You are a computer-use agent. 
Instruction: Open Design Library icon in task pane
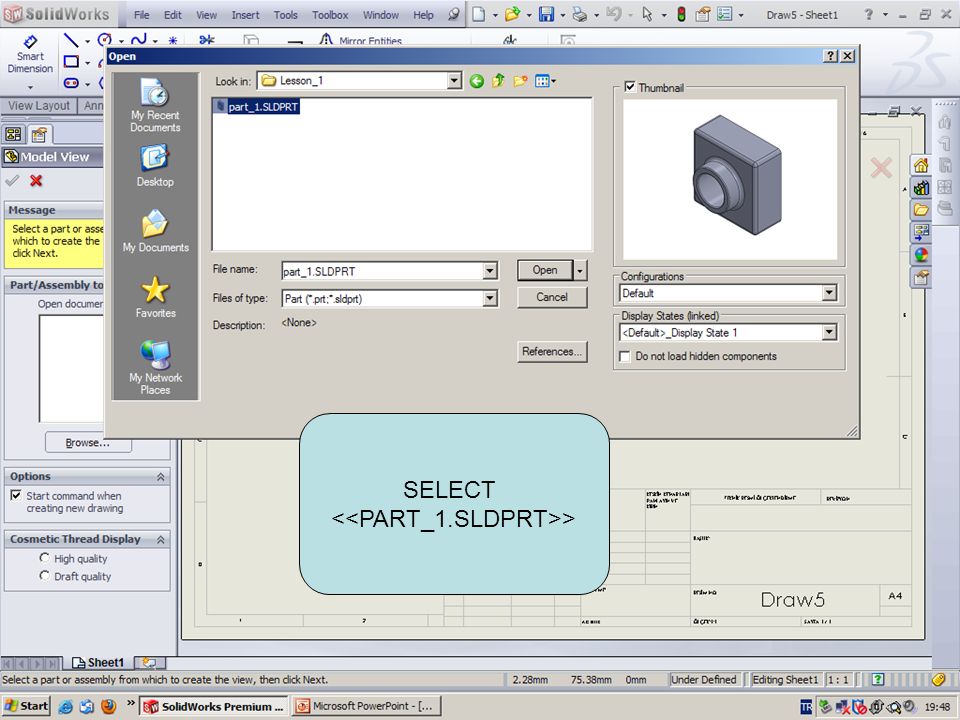(x=921, y=187)
